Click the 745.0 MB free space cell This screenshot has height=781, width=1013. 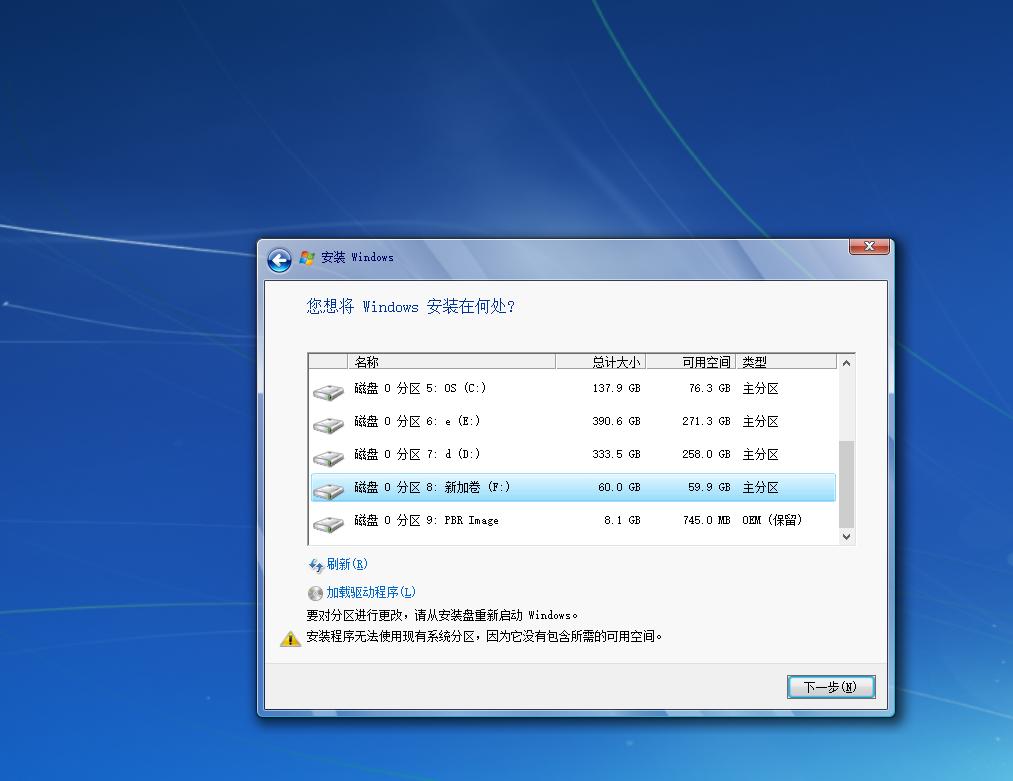pos(707,520)
